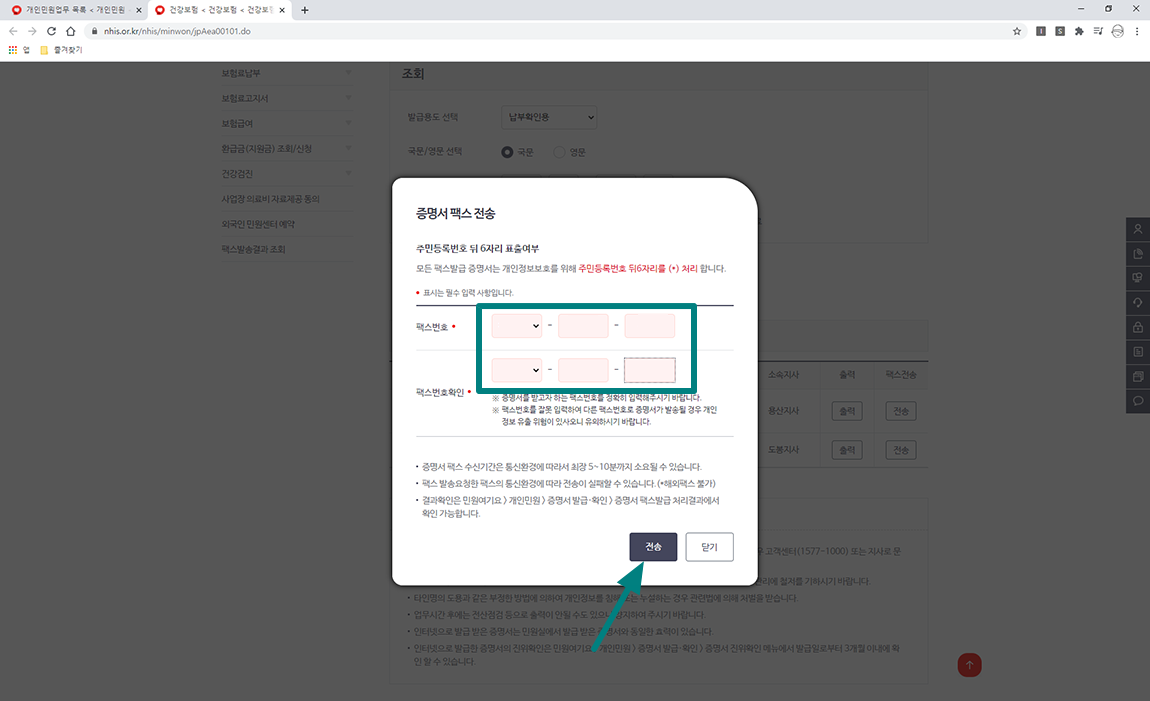1150x701 pixels.
Task: Reload the current nhis.or.kr page
Action: pos(51,31)
